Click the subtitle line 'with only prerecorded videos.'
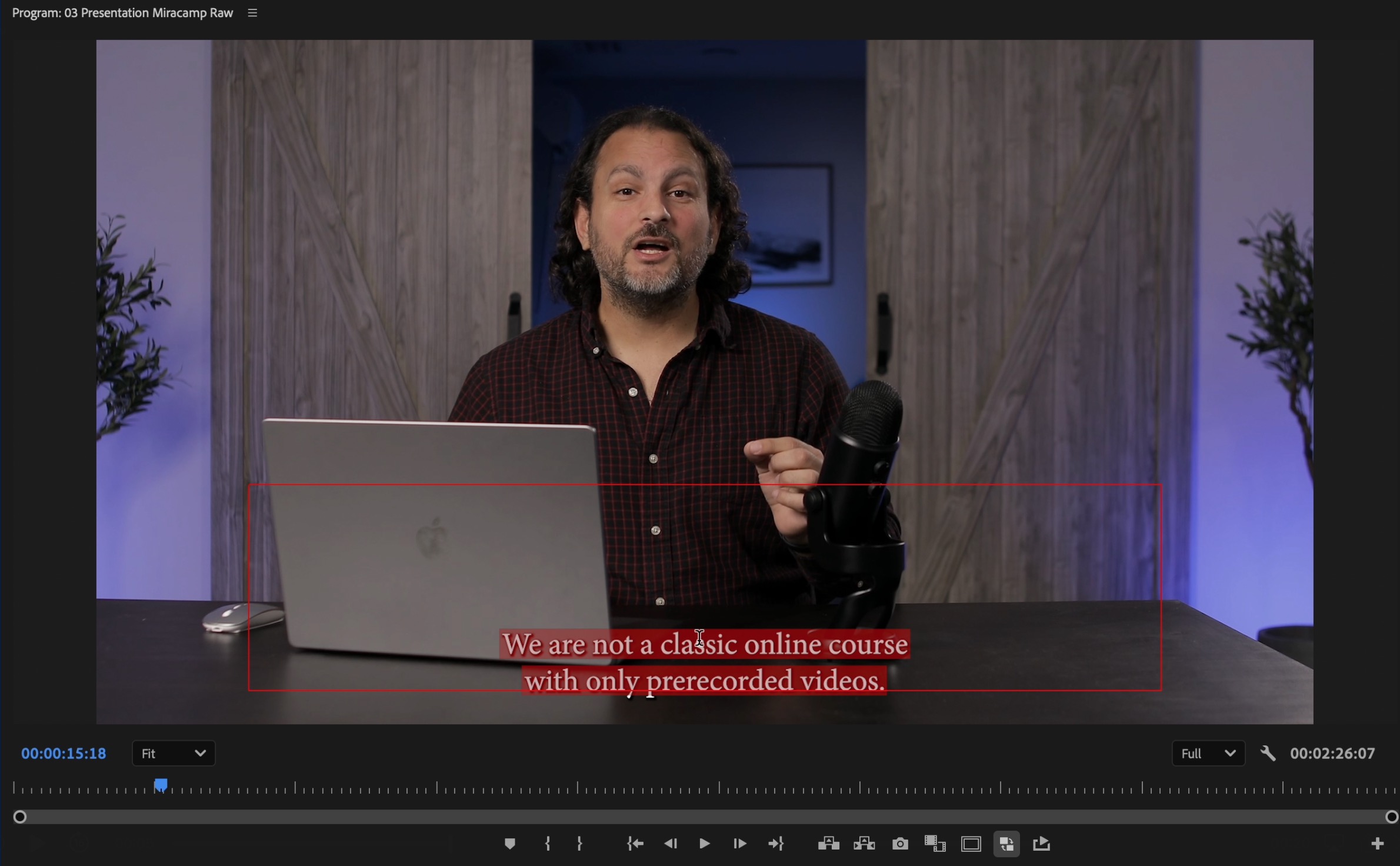Screen dimensions: 1400x866 point(705,681)
